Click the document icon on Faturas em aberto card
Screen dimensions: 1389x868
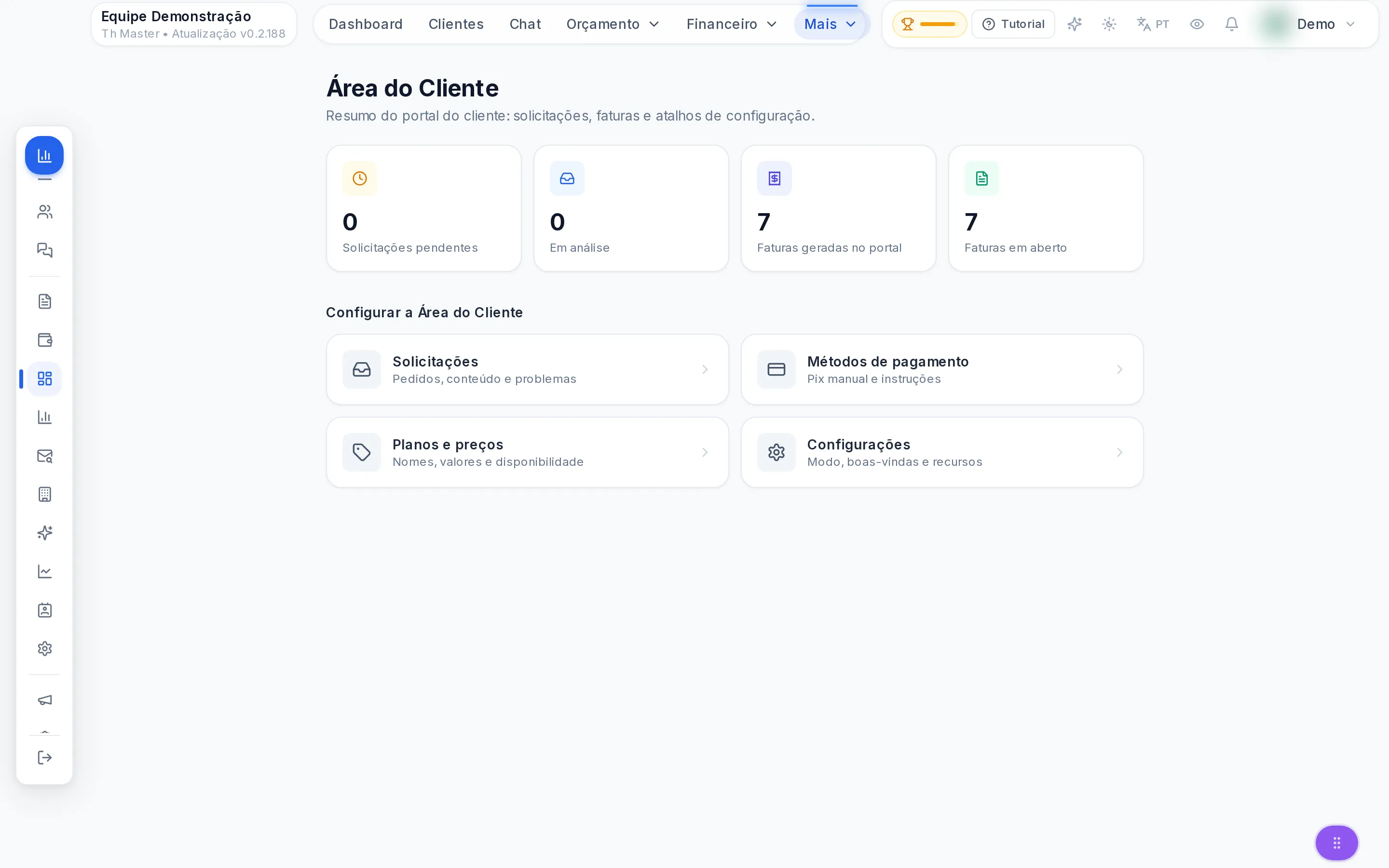tap(981, 178)
